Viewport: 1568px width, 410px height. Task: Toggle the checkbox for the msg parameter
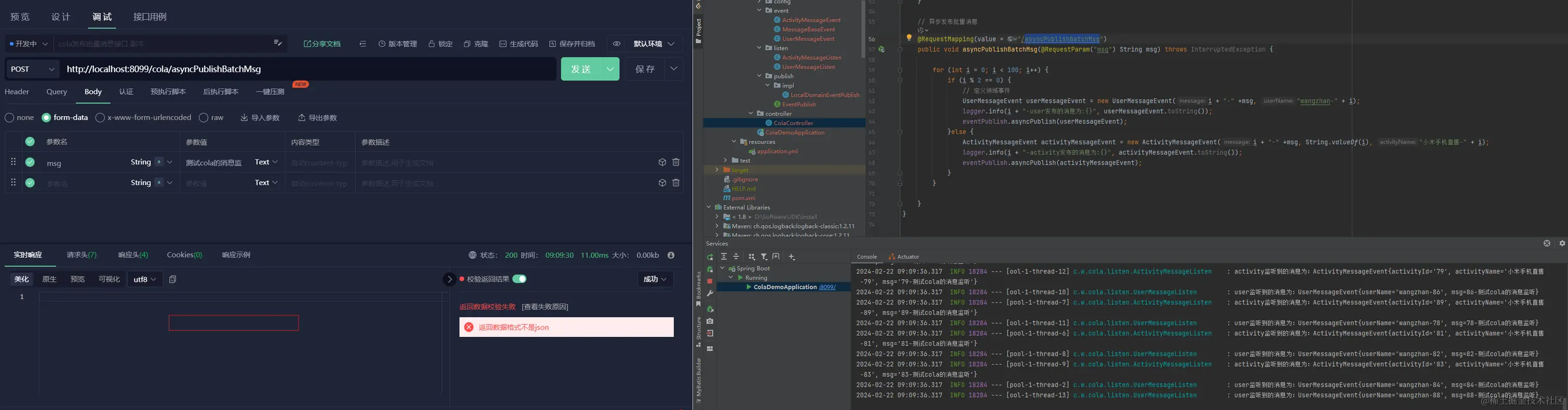point(30,162)
